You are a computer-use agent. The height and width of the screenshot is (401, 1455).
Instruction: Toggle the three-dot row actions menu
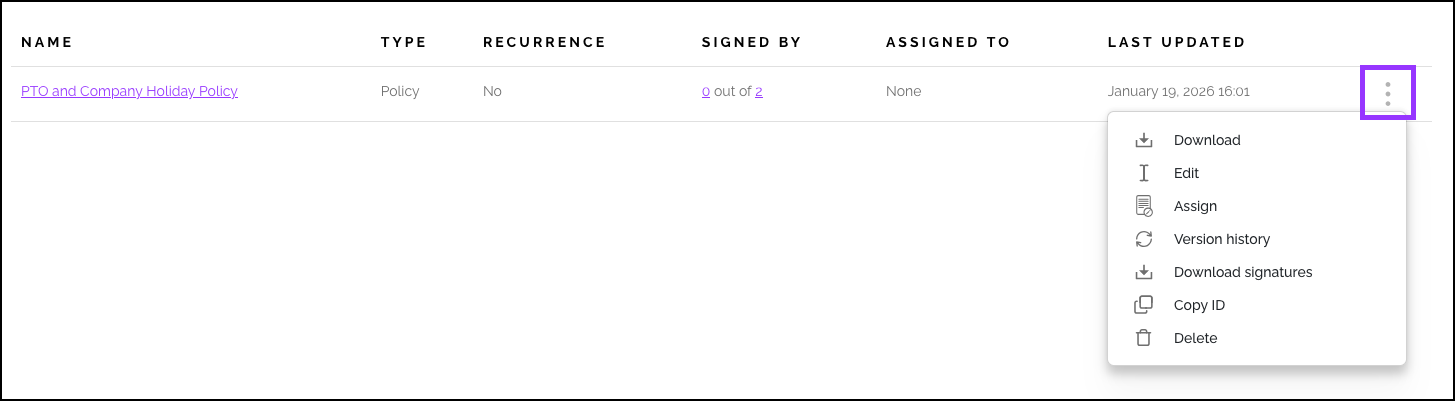pos(1387,93)
